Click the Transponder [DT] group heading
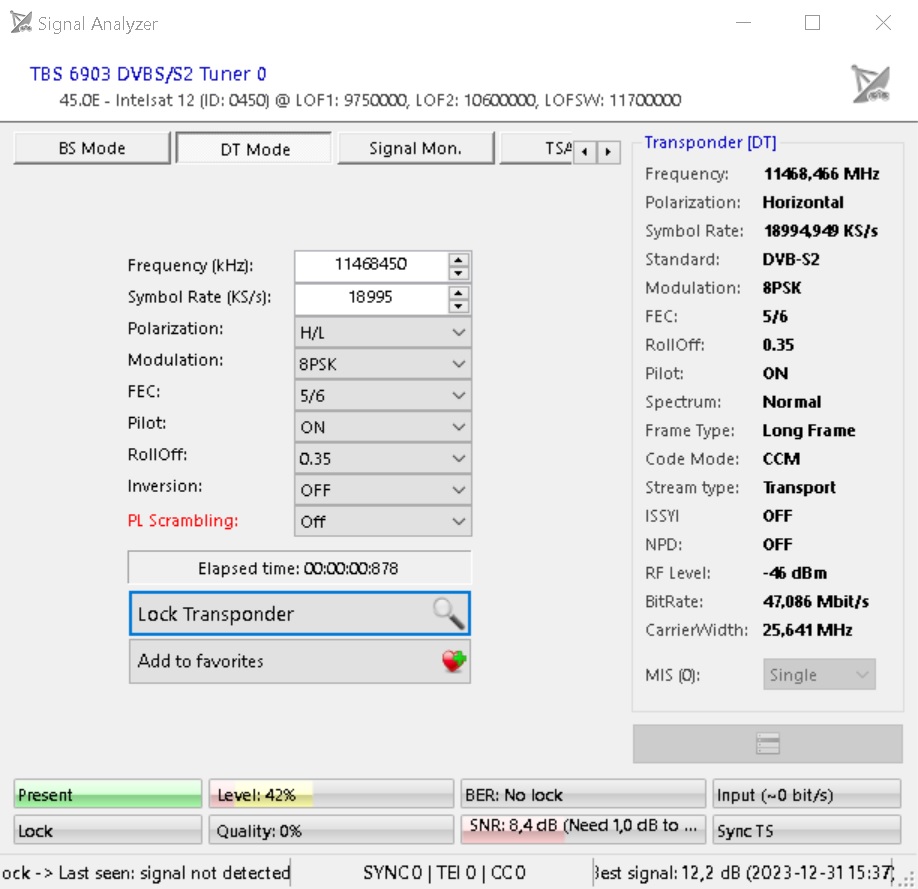918x889 pixels. (710, 142)
